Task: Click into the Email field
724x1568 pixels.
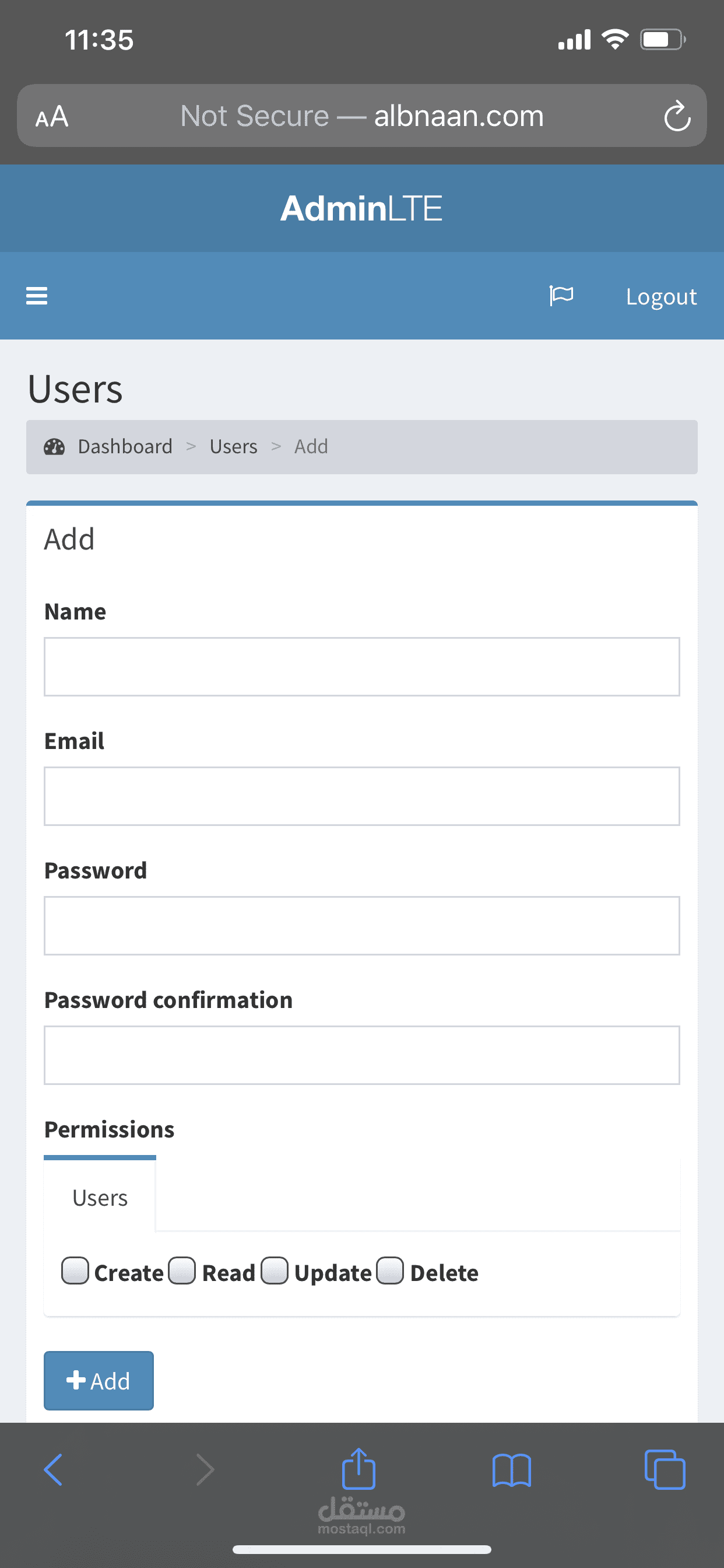Action: pos(361,796)
